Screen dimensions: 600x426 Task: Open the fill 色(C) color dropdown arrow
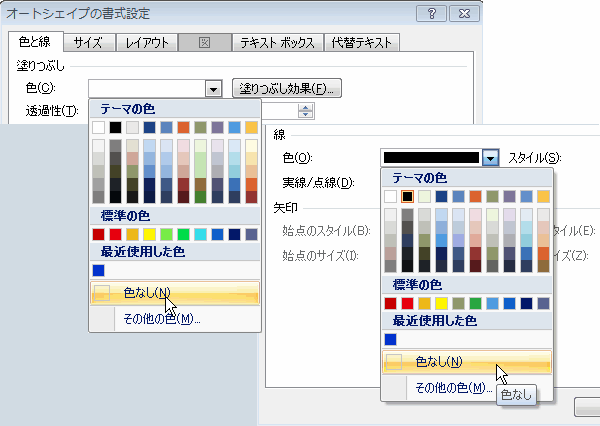[x=213, y=89]
